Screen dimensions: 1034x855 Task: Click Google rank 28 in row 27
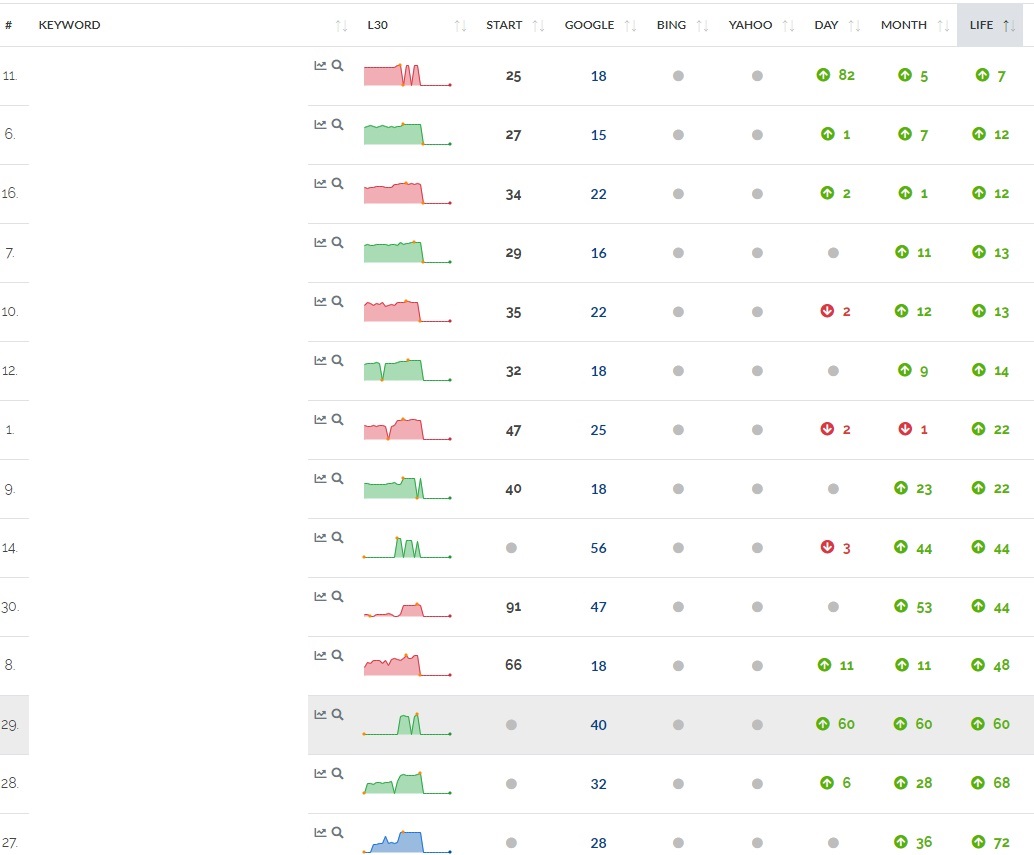(598, 843)
